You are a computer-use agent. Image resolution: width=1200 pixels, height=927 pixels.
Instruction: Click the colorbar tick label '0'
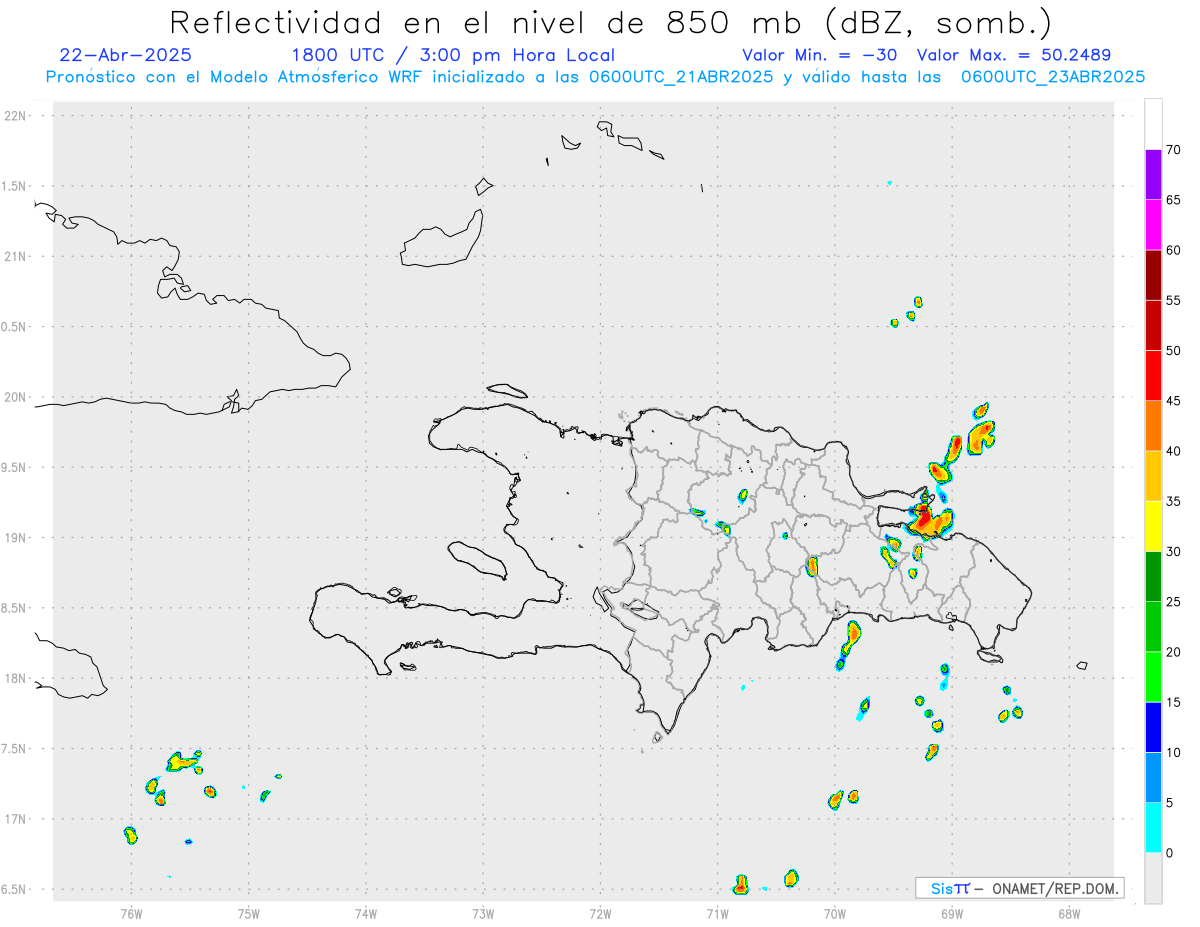coord(1169,853)
